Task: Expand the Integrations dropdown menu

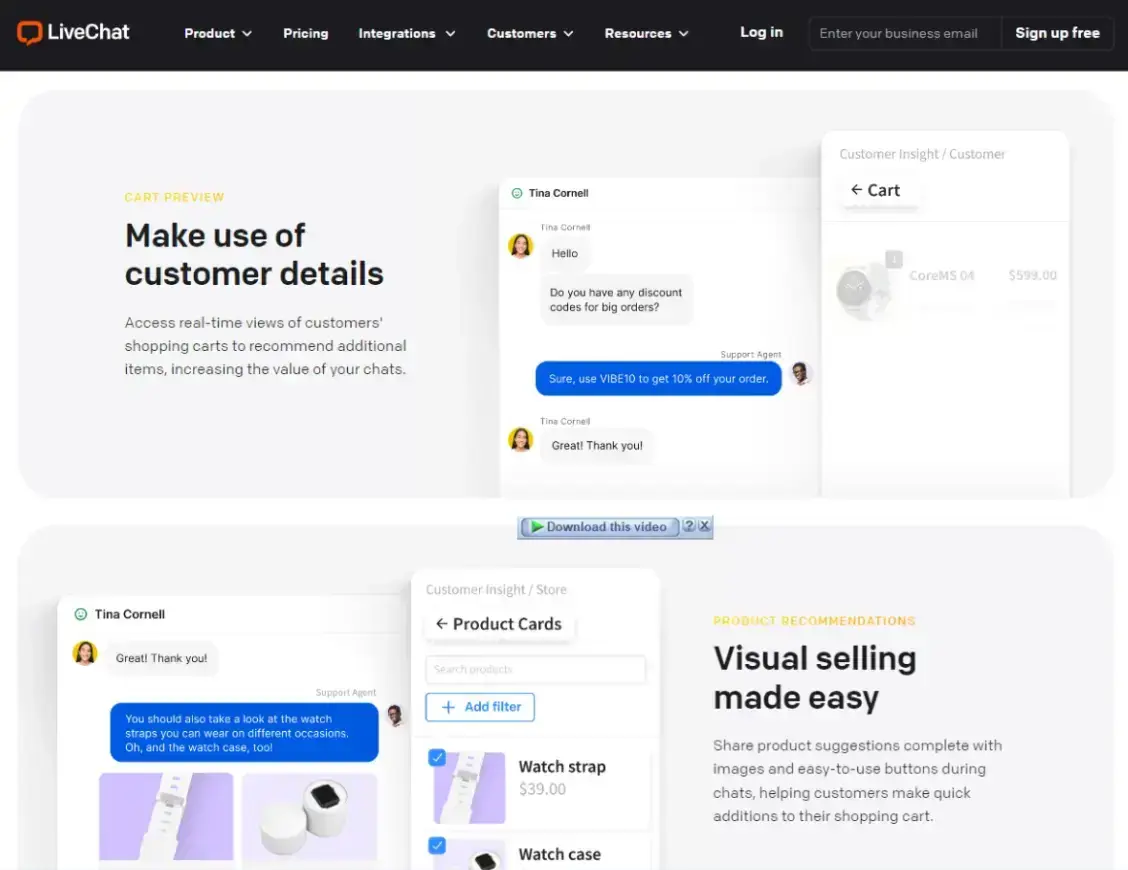Action: [406, 33]
